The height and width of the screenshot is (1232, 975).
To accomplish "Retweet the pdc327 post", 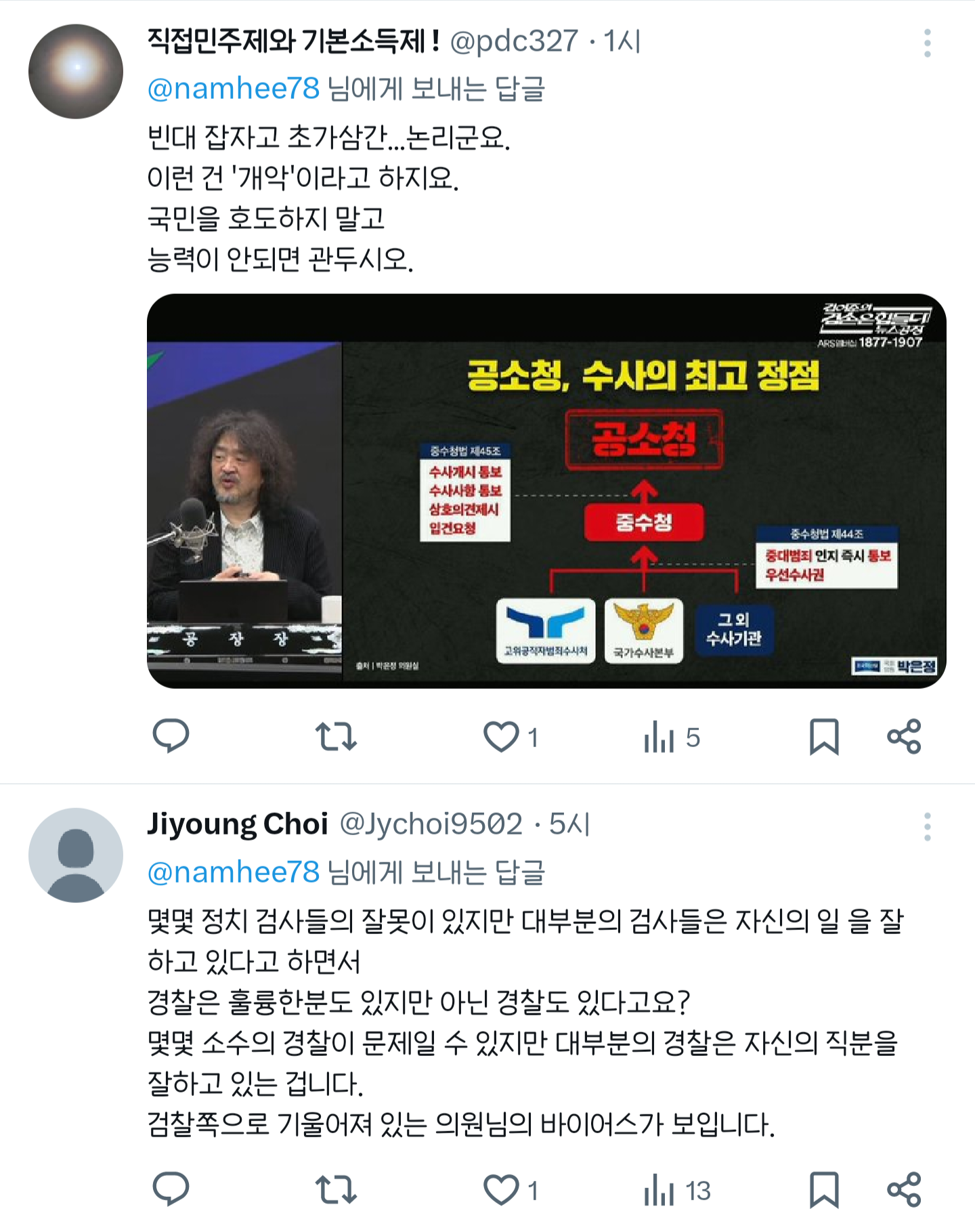I will point(336,736).
